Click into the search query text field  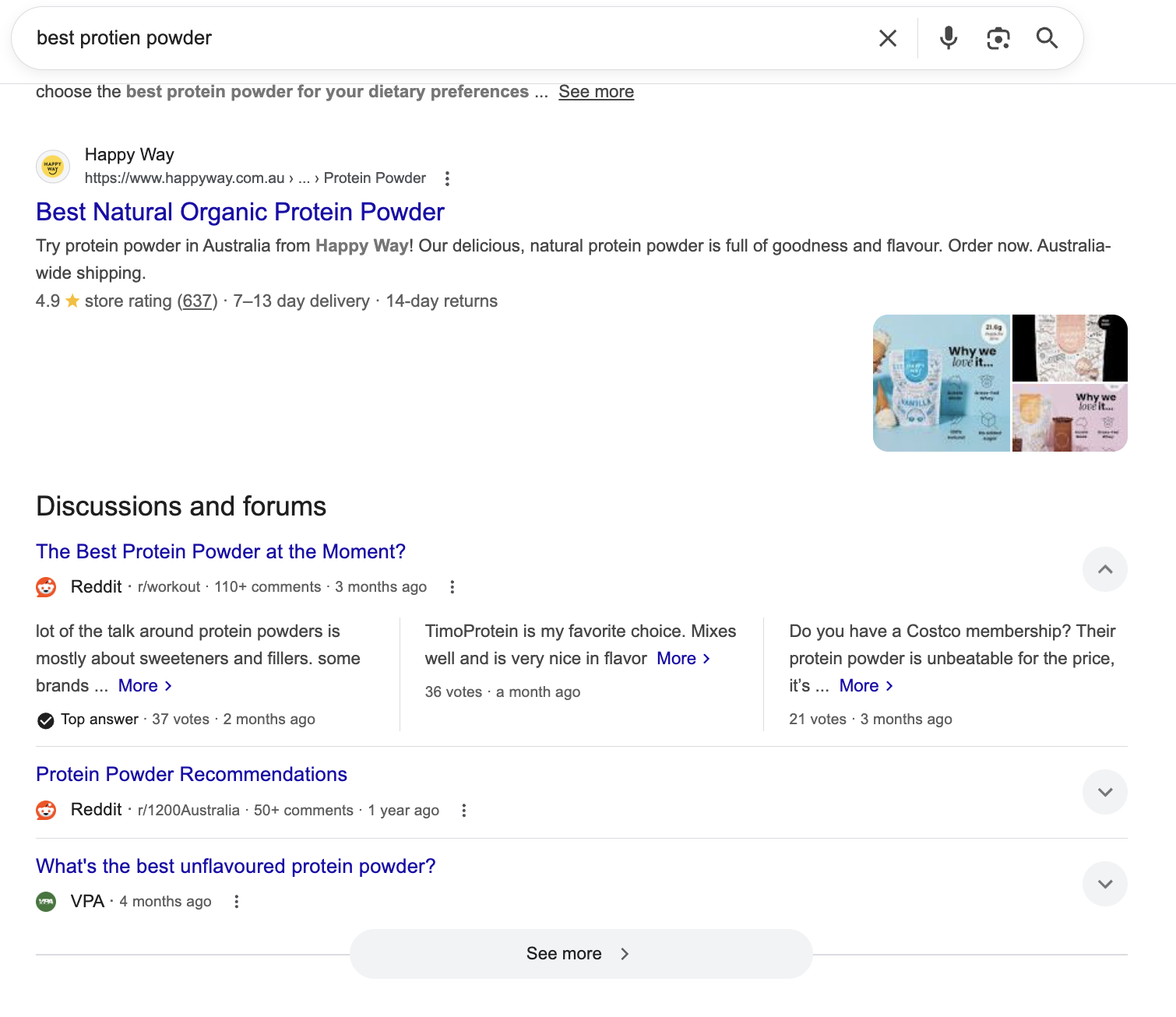click(452, 38)
